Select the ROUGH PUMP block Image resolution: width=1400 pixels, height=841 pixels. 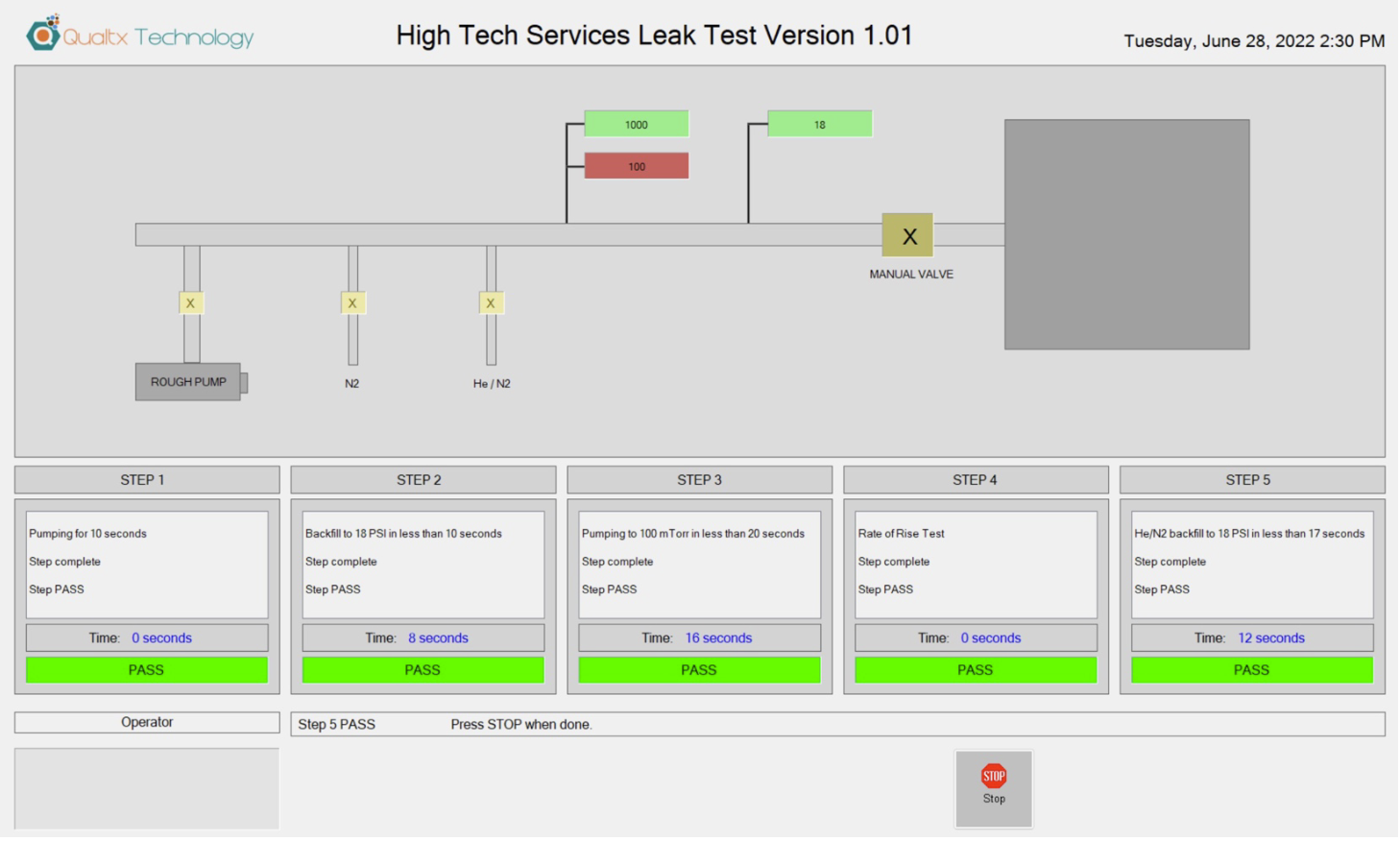tap(188, 382)
